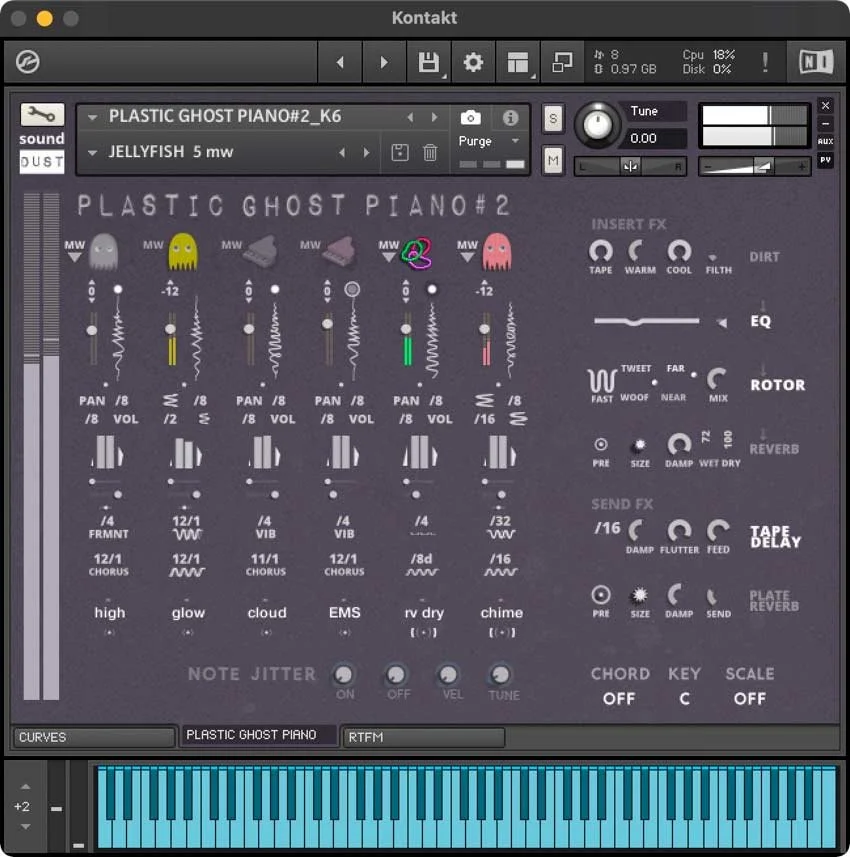Open the FILTH dropdown arrow
The width and height of the screenshot is (850, 857).
712,257
